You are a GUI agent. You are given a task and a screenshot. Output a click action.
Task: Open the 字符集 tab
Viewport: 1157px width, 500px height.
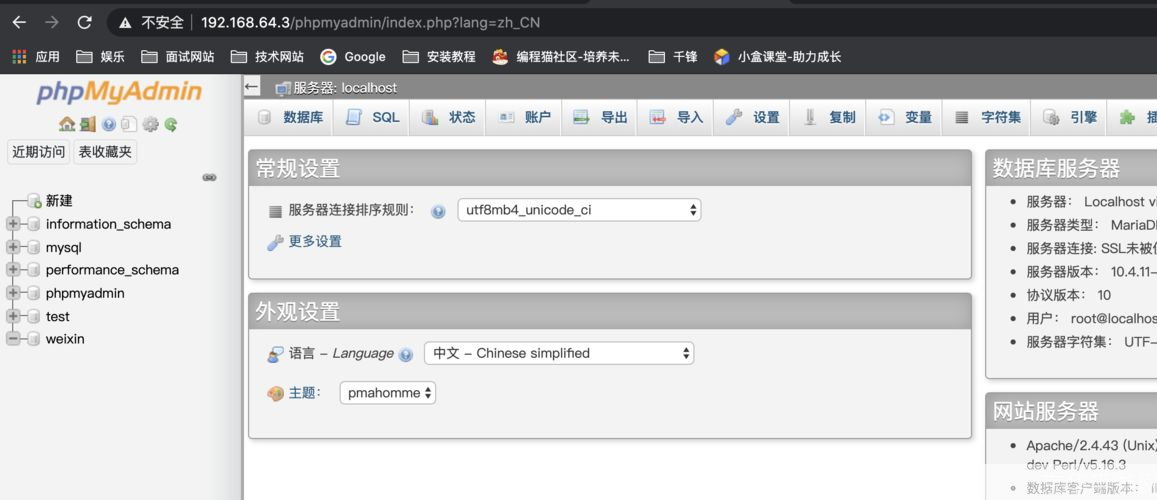click(987, 117)
